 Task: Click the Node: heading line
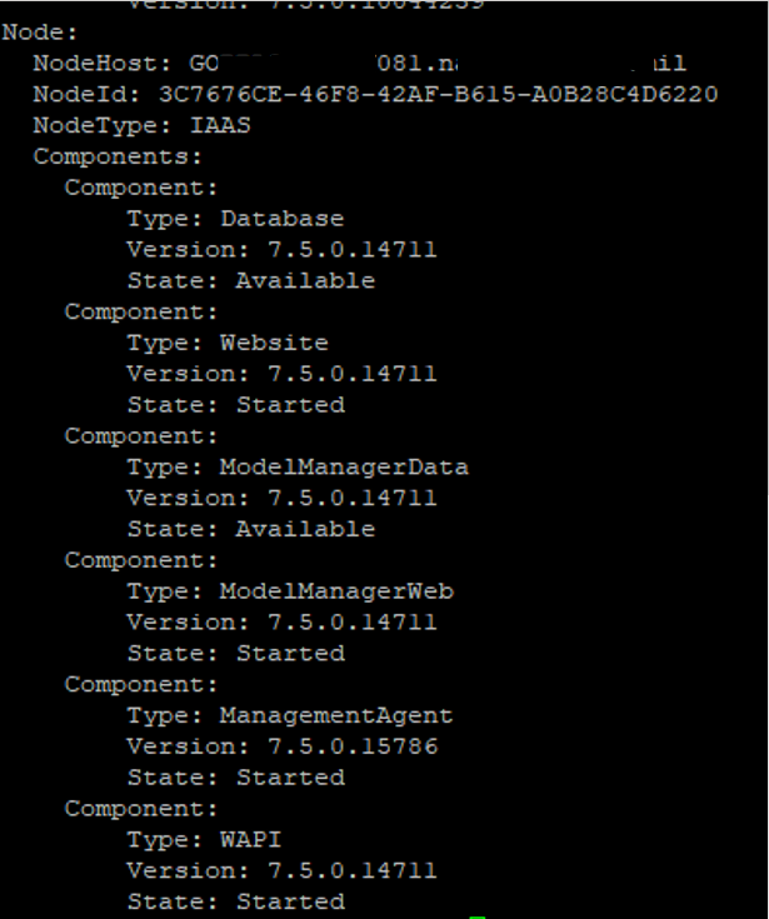tap(40, 33)
